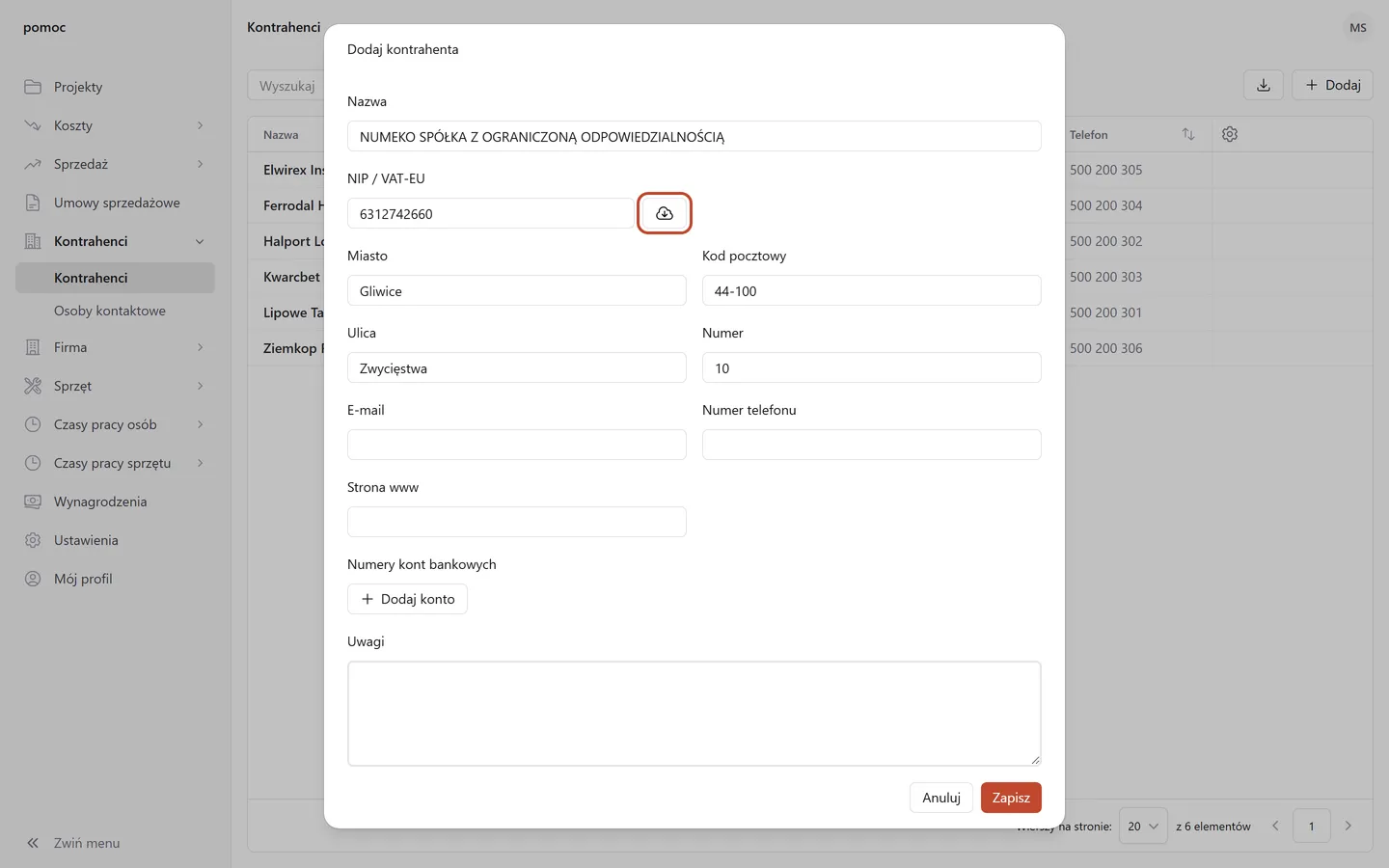This screenshot has height=868, width=1389.
Task: Open the Projekty folder icon in sidebar
Action: 33,87
